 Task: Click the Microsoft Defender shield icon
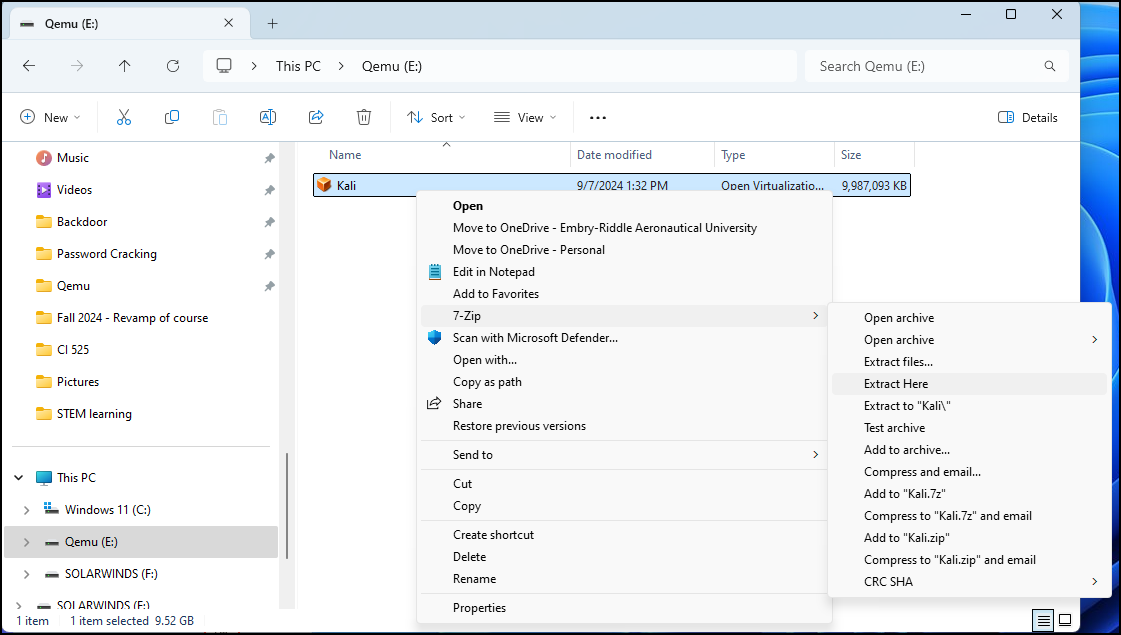tap(434, 338)
